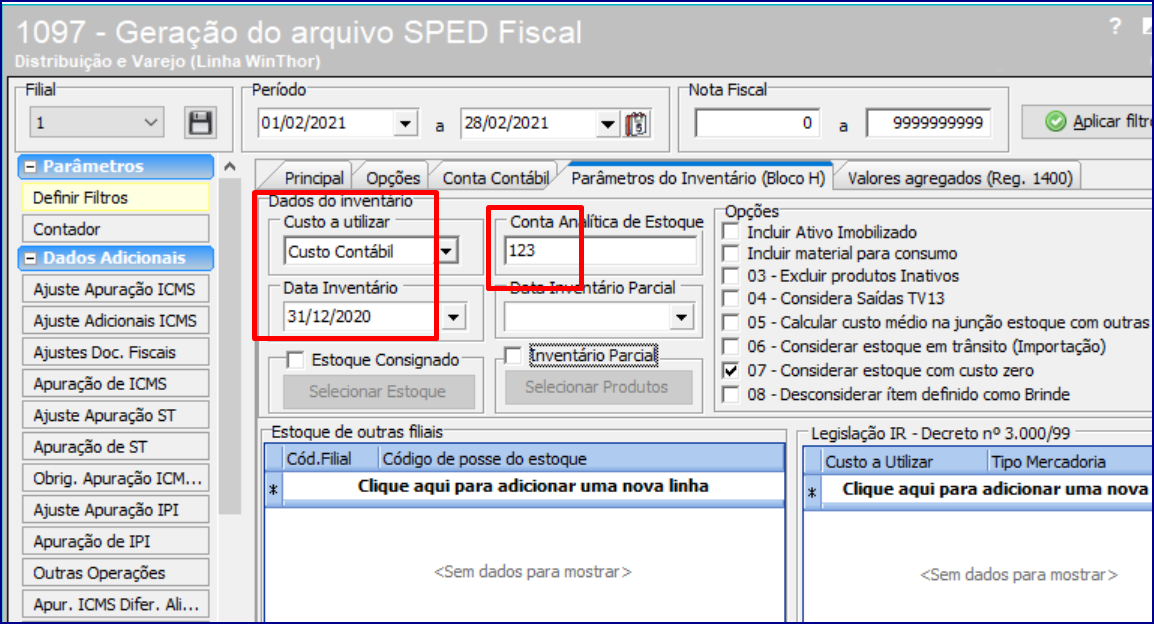Click the Nota Fiscal start number field
Viewport: 1154px width, 624px height.
click(758, 123)
